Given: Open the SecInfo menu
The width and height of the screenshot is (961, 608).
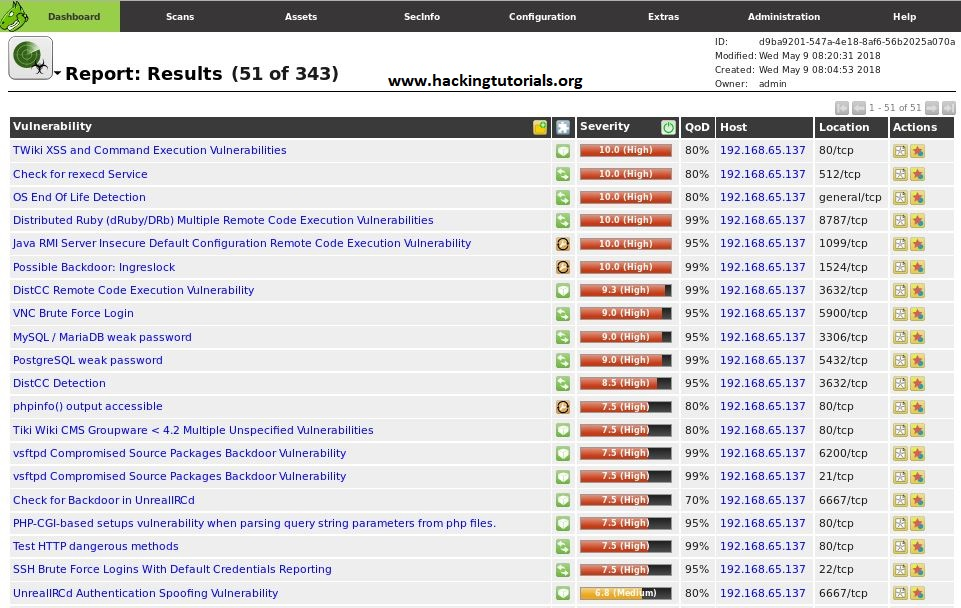Looking at the screenshot, I should coord(422,17).
